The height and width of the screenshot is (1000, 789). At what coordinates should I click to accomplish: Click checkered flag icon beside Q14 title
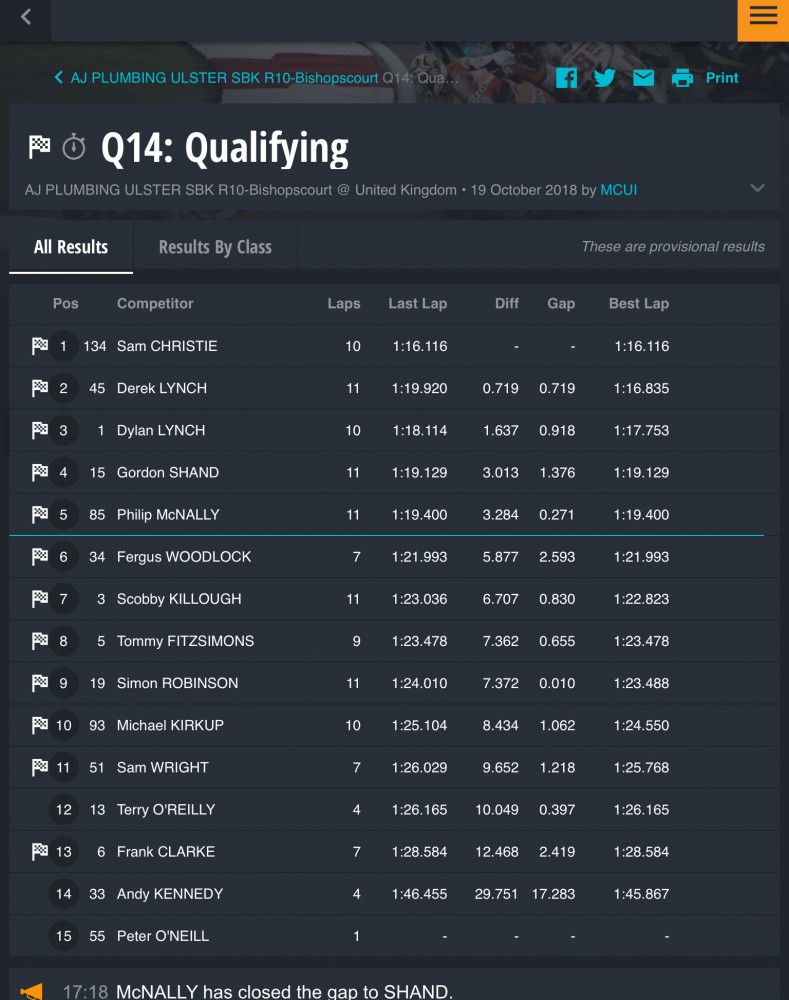coord(40,147)
